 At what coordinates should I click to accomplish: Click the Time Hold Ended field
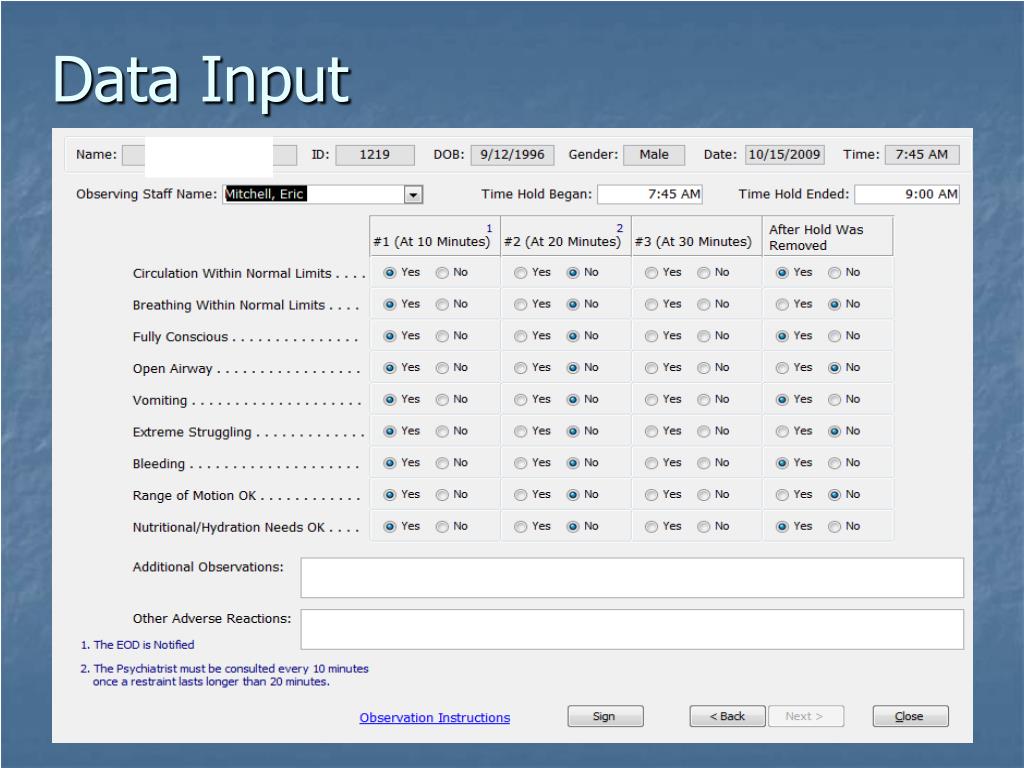(906, 194)
